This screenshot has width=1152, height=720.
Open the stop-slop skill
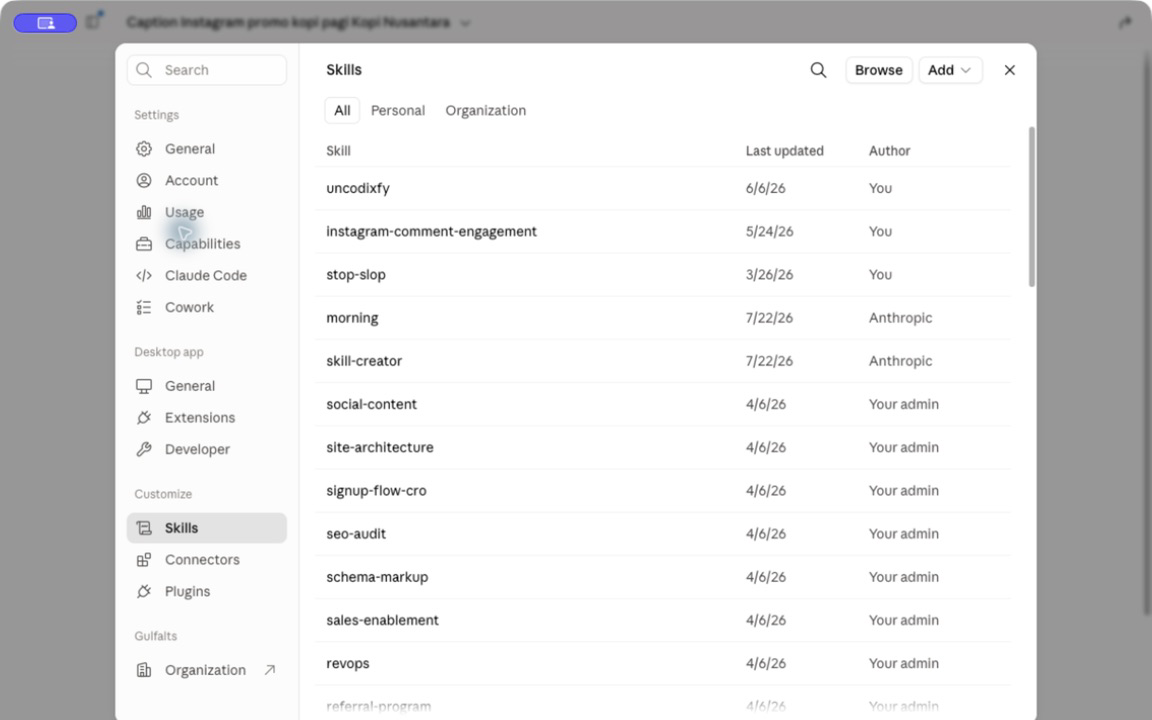[x=663, y=275]
